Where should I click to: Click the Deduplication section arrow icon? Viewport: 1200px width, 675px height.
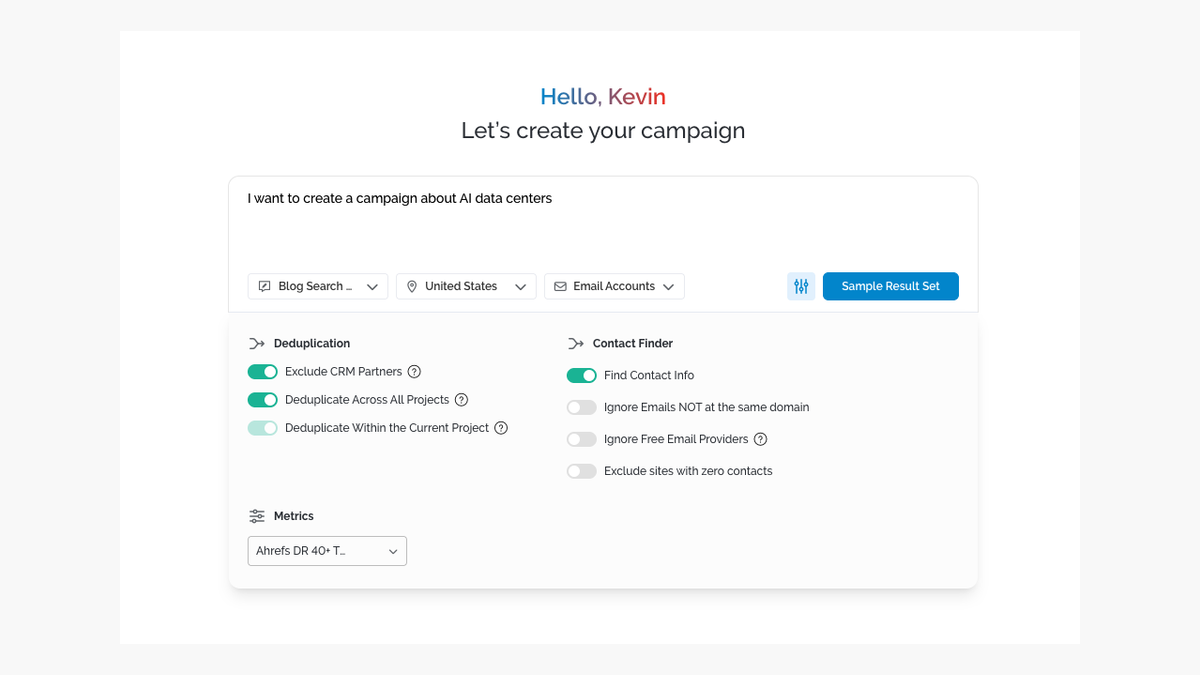coord(257,344)
